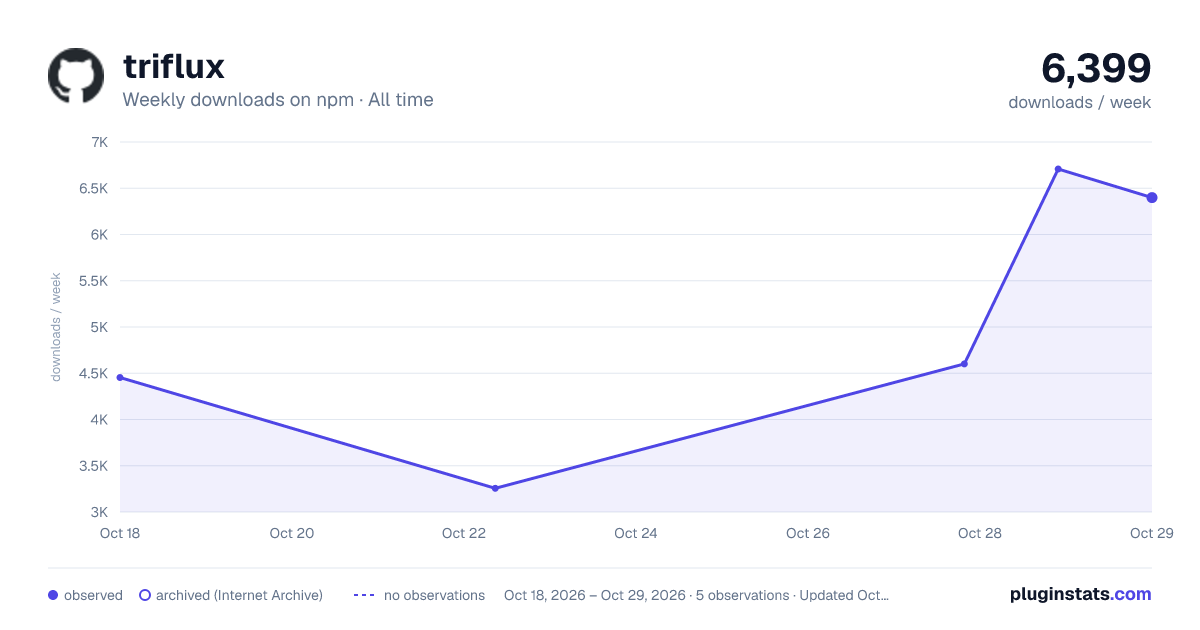1200x630 pixels.
Task: Click the 'no observations' legend text
Action: 434,595
